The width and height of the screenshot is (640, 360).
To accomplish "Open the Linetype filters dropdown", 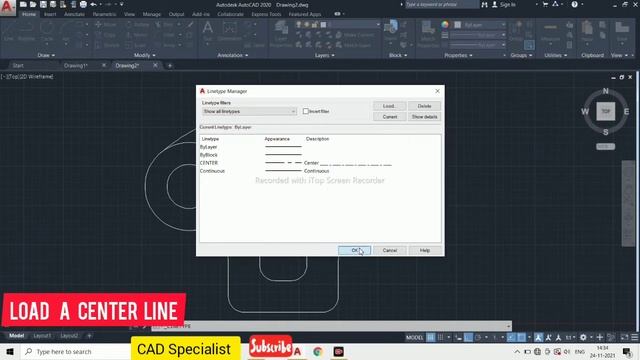I will [x=249, y=111].
